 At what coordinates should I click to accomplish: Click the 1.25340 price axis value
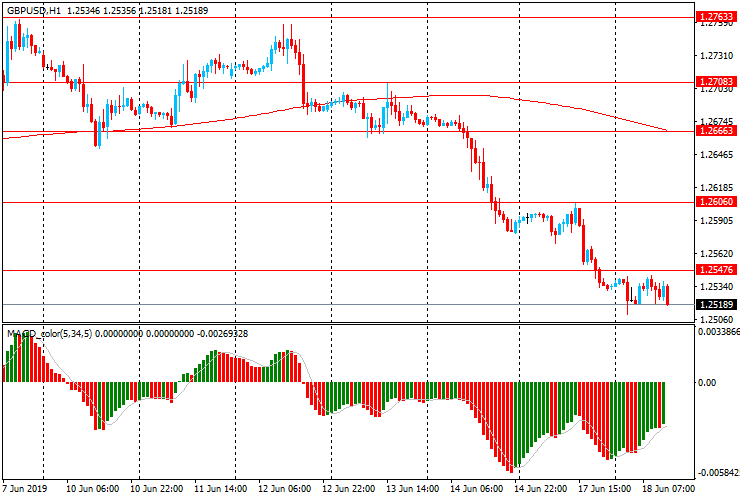point(716,287)
